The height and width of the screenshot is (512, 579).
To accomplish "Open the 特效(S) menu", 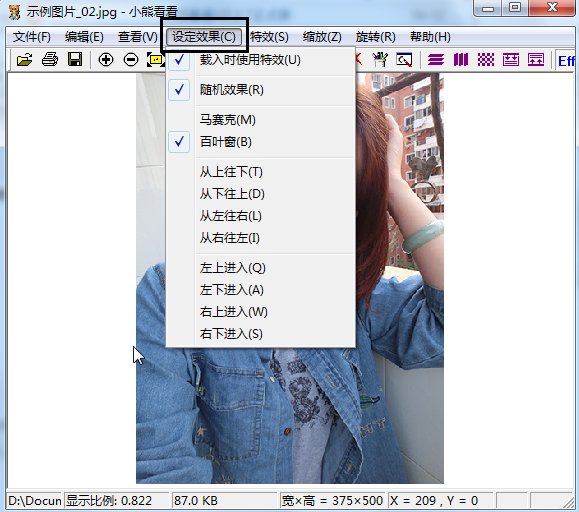I will point(269,37).
